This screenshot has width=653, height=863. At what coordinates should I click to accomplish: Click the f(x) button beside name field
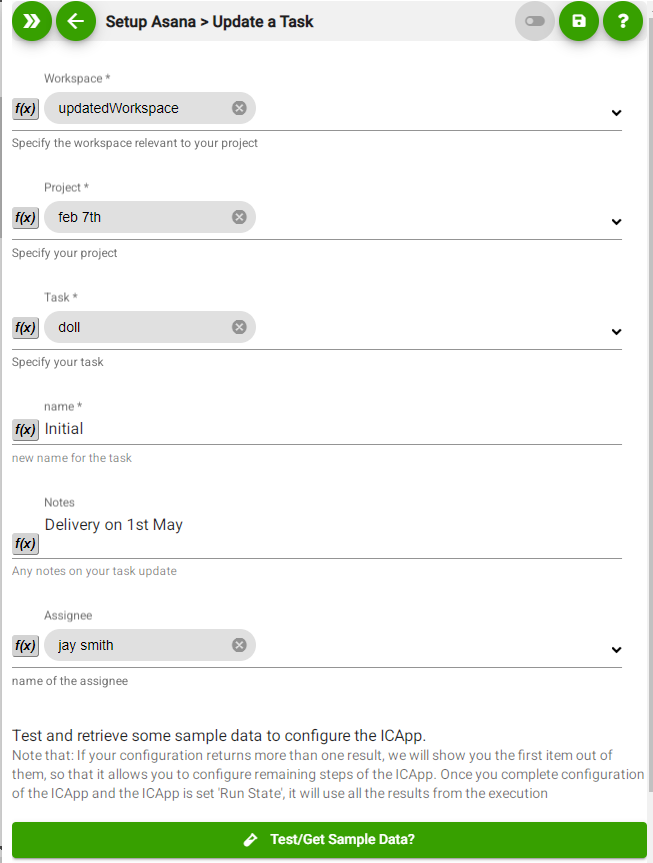click(25, 429)
